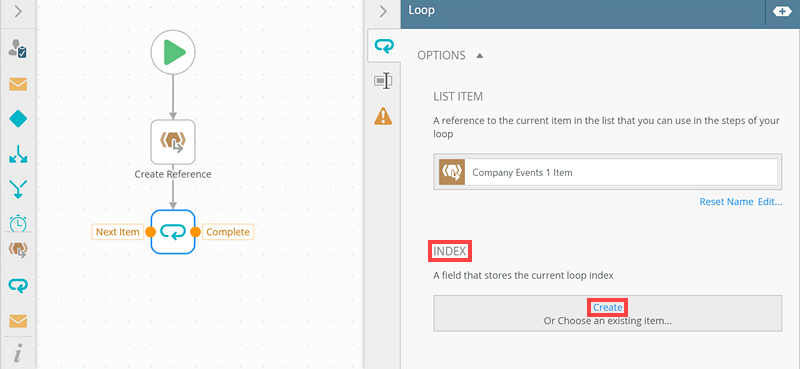Choose the Split arrows icon in toolbox
The image size is (800, 369).
(18, 154)
